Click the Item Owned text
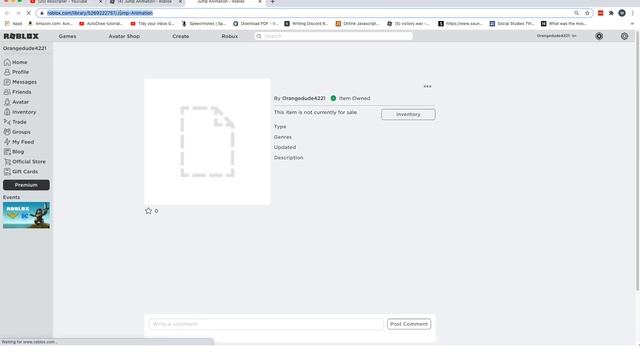Screen dimensions: 640x360 click(x=355, y=98)
